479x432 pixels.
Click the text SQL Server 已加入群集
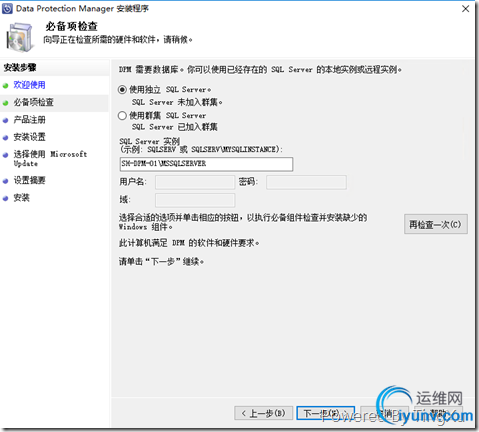point(175,127)
